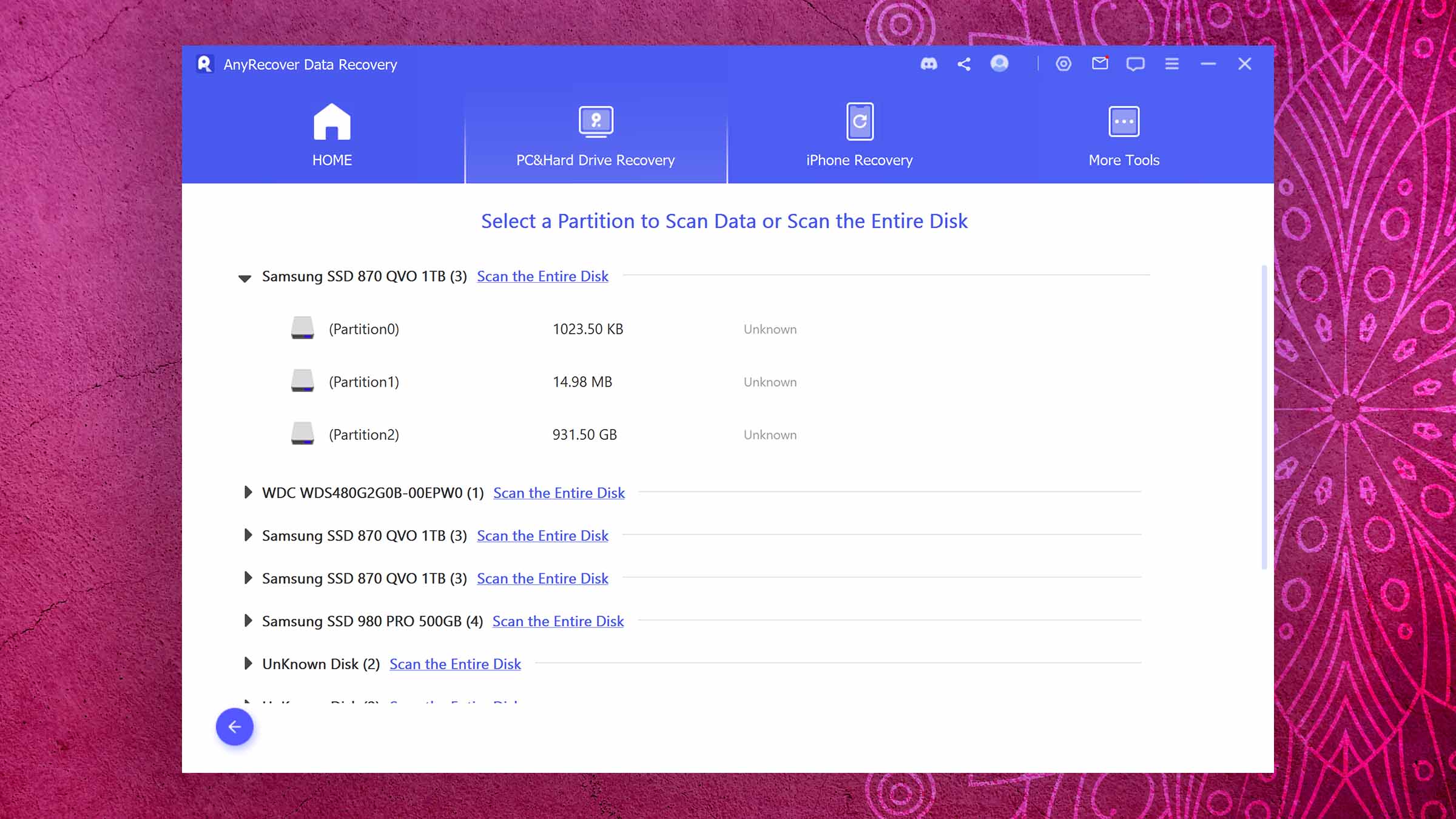Click the 1023.50 KB size value
This screenshot has width=1456, height=819.
(588, 329)
